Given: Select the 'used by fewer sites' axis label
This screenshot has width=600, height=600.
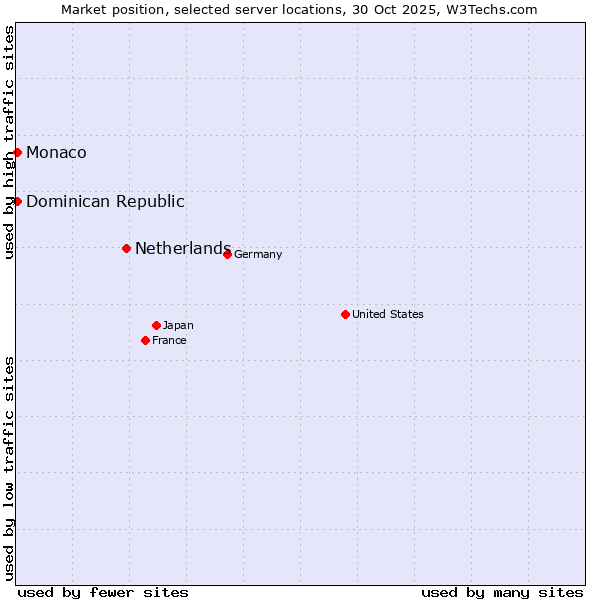Looking at the screenshot, I should pos(103,592).
